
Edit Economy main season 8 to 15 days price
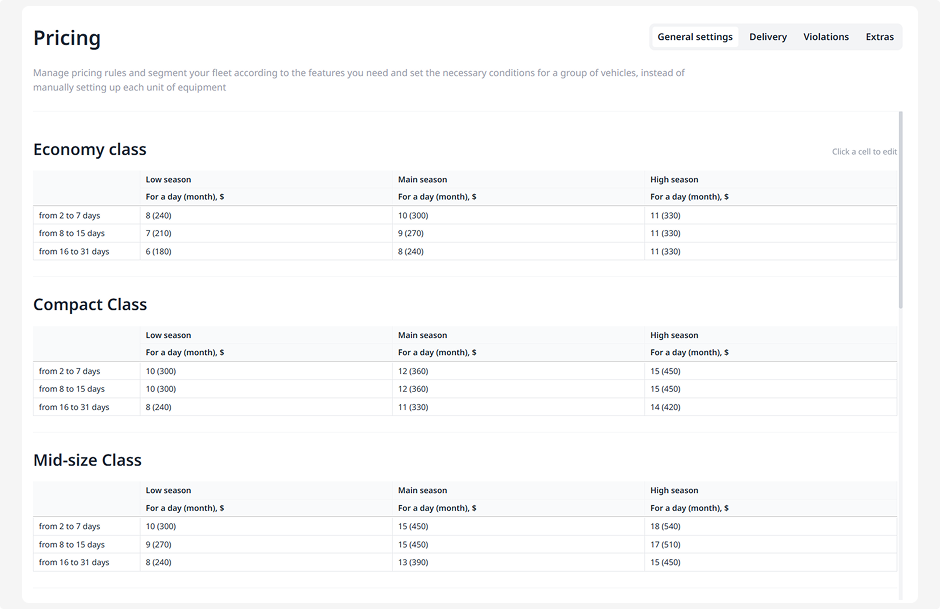coord(518,233)
